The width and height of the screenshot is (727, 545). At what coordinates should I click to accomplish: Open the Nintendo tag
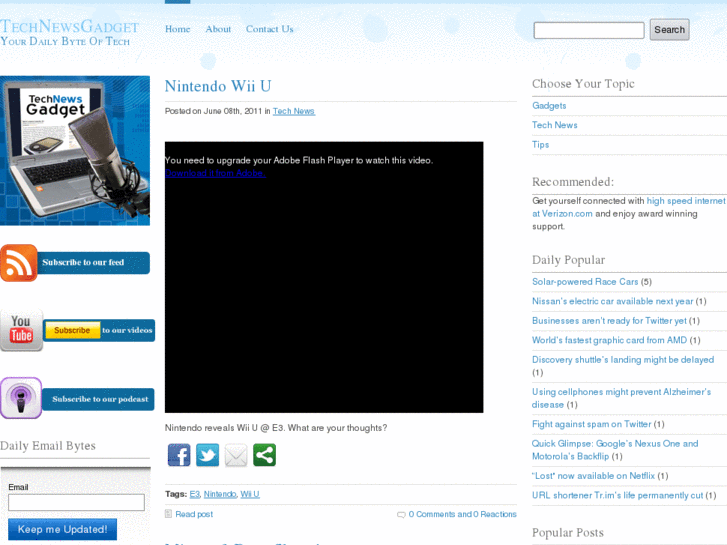[x=220, y=494]
